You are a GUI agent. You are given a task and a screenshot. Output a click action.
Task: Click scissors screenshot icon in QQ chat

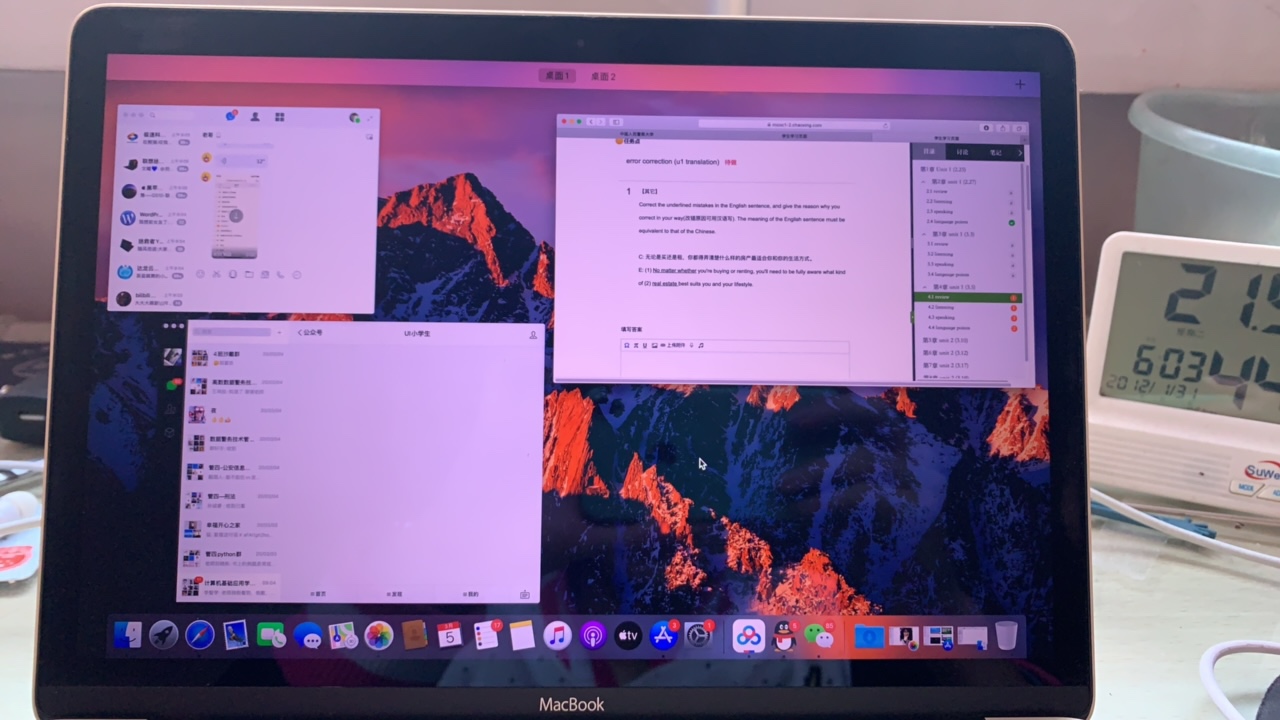pyautogui.click(x=216, y=274)
